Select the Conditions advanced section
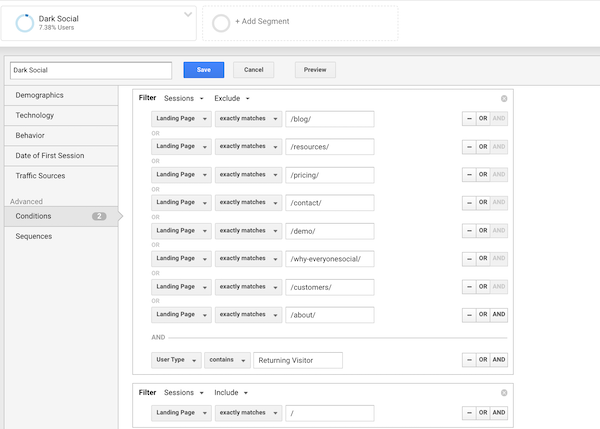 click(61, 216)
